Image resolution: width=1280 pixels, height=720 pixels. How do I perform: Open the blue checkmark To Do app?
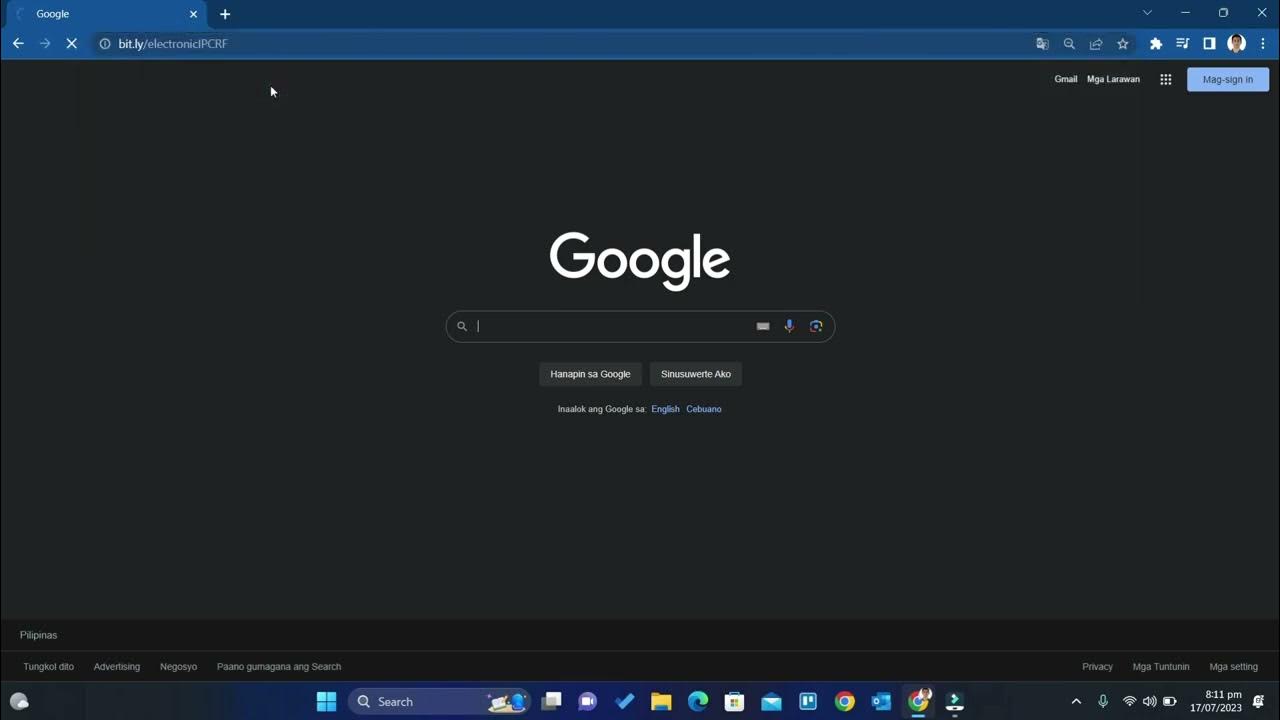click(x=625, y=702)
